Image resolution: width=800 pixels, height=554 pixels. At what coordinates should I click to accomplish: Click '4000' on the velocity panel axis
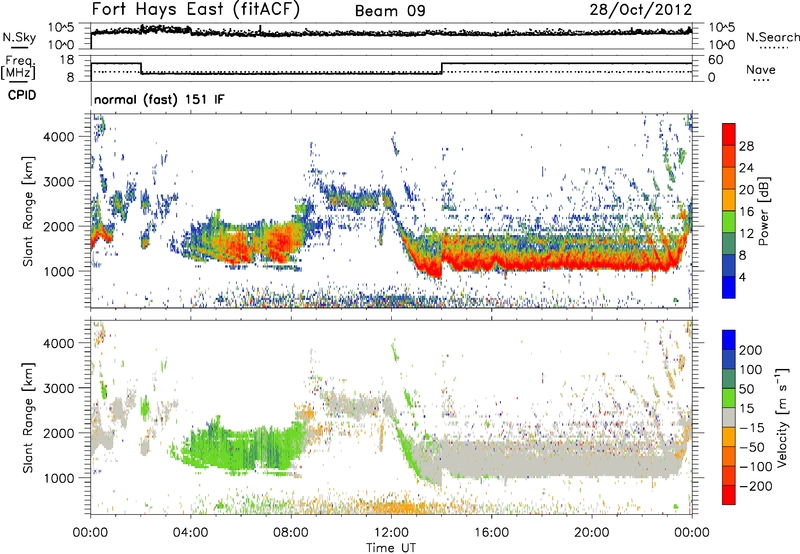click(x=58, y=343)
